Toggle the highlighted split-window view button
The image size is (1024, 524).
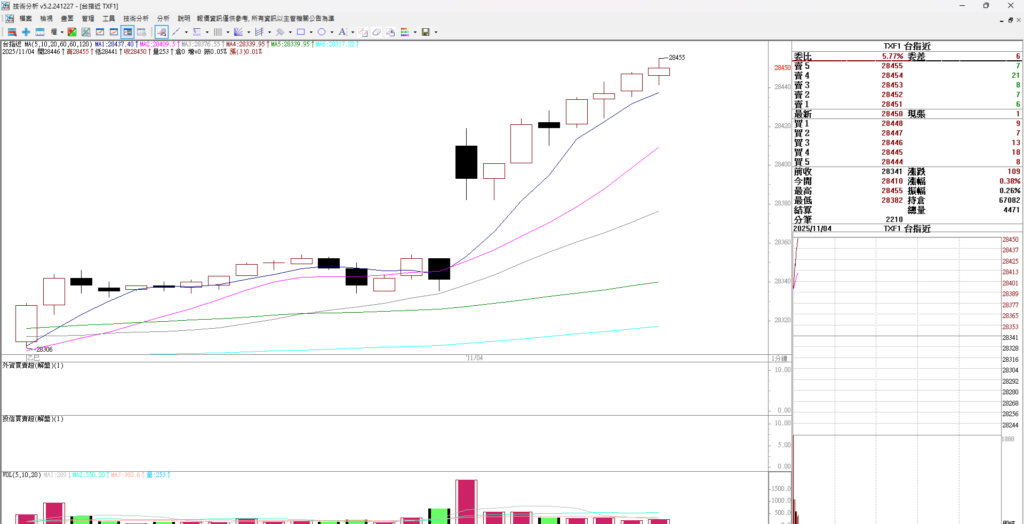[x=127, y=32]
